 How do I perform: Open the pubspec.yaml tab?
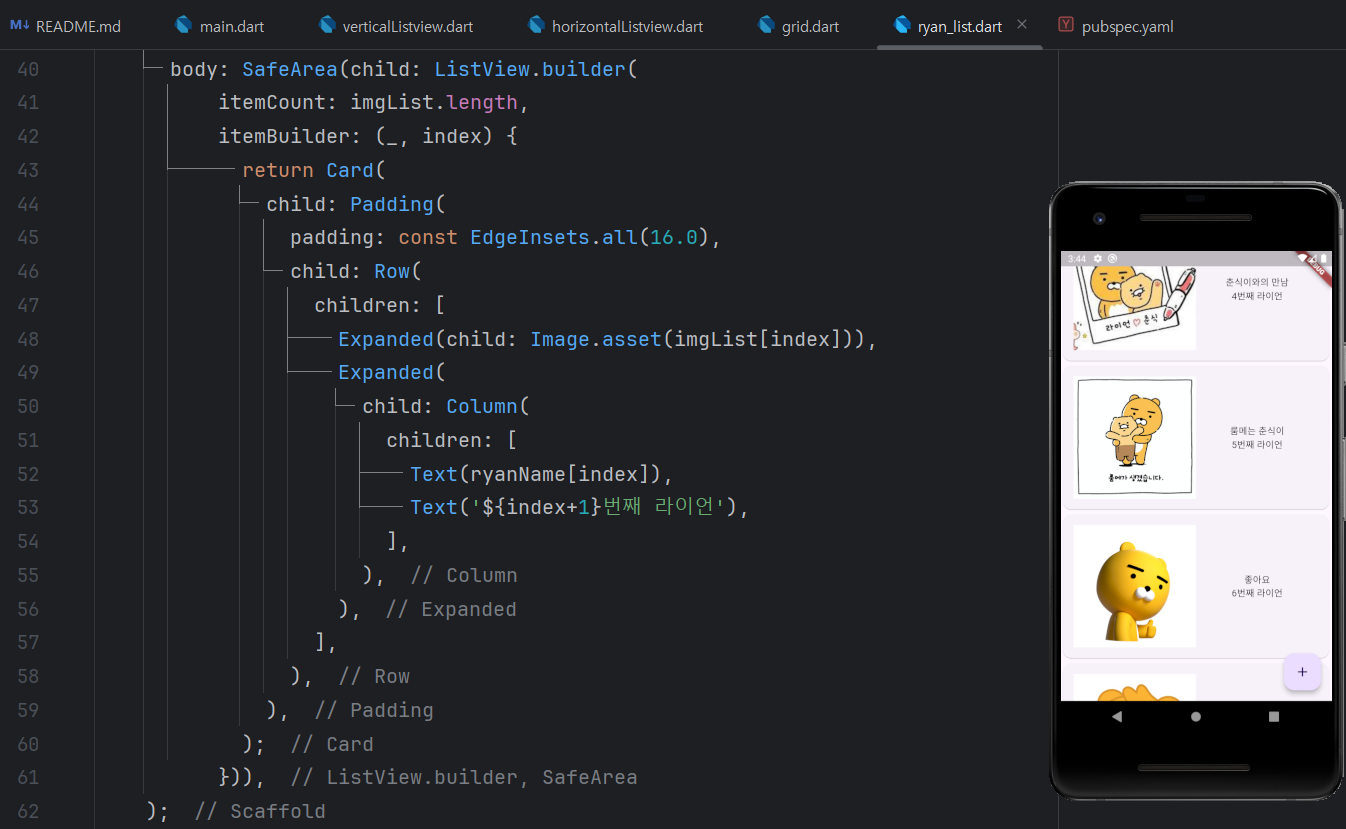pyautogui.click(x=1116, y=26)
